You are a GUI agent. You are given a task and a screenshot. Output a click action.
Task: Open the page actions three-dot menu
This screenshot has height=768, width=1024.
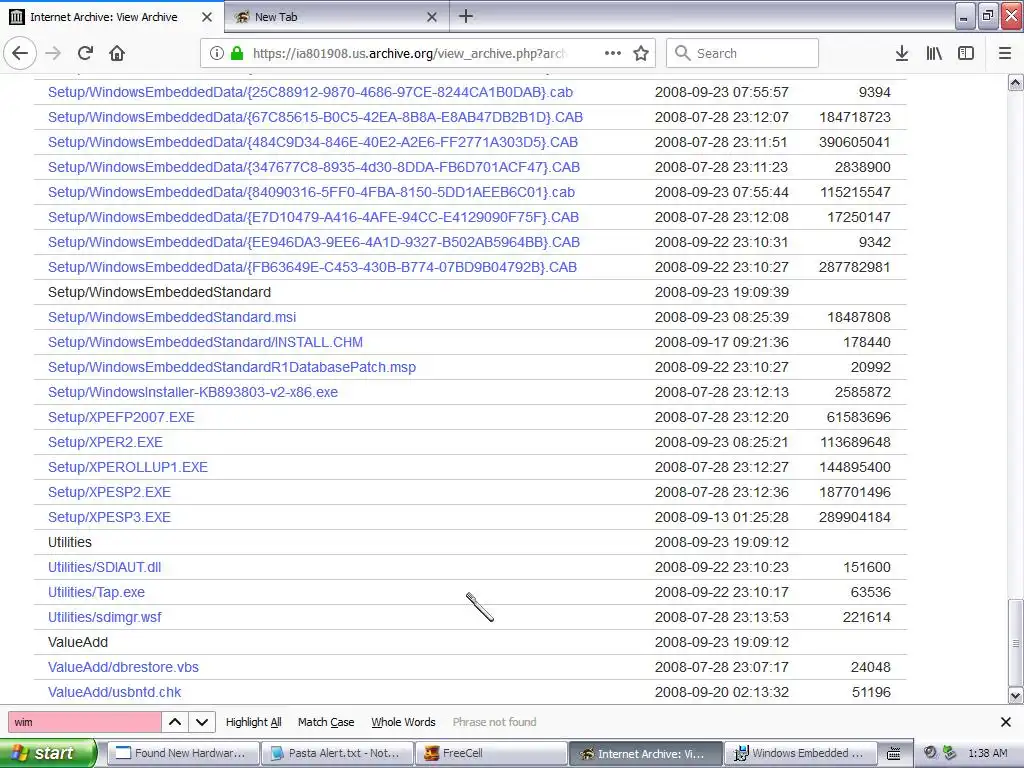[x=613, y=53]
